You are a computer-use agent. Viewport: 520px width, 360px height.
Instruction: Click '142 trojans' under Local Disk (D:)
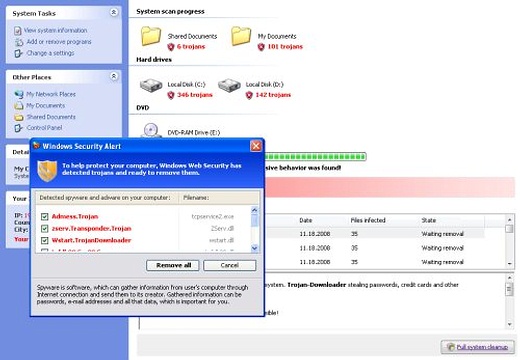(273, 95)
